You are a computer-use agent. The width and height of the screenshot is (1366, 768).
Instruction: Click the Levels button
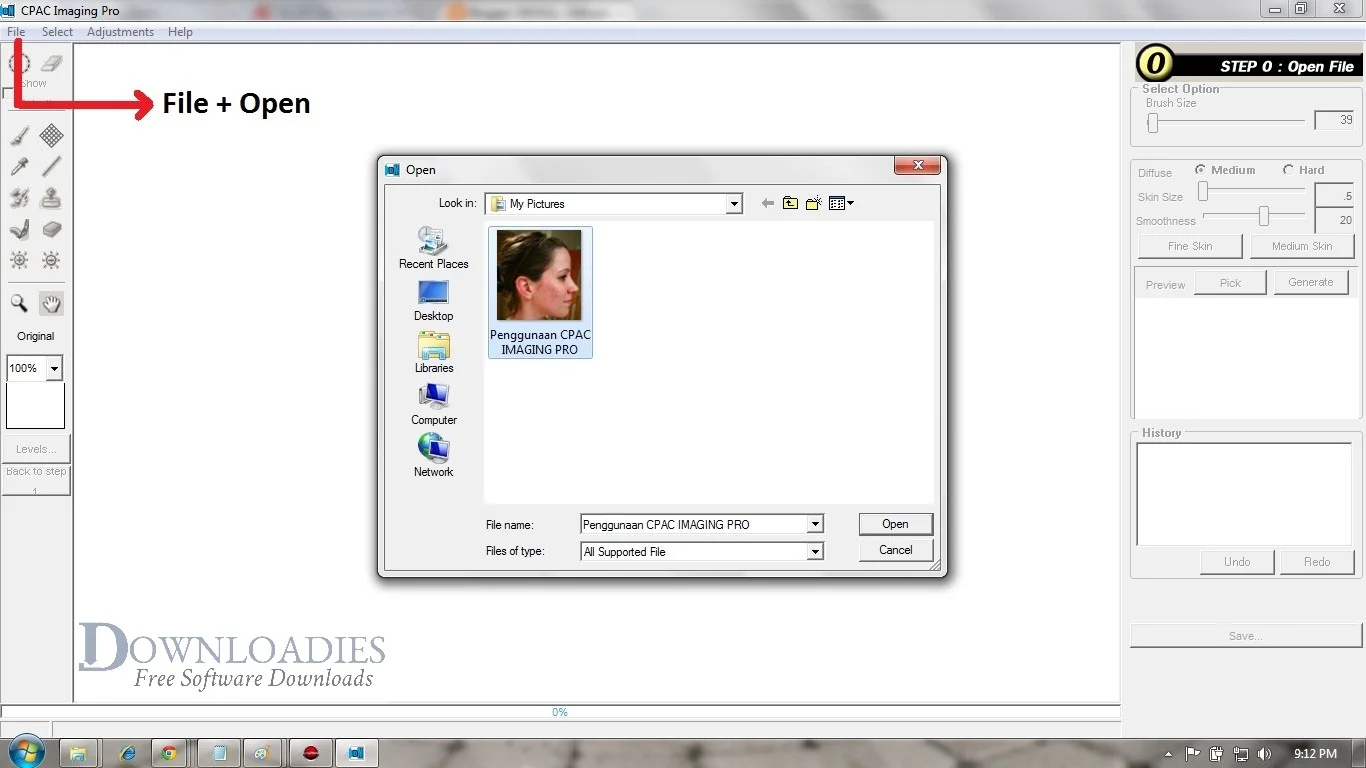[x=37, y=449]
